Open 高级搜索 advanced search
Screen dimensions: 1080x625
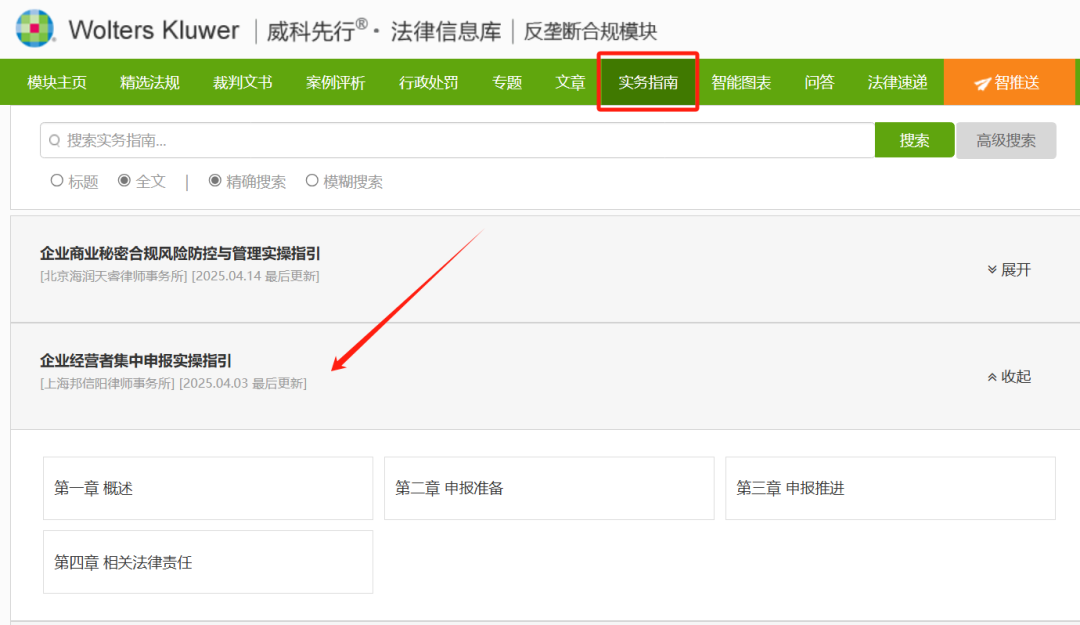[x=1005, y=141]
